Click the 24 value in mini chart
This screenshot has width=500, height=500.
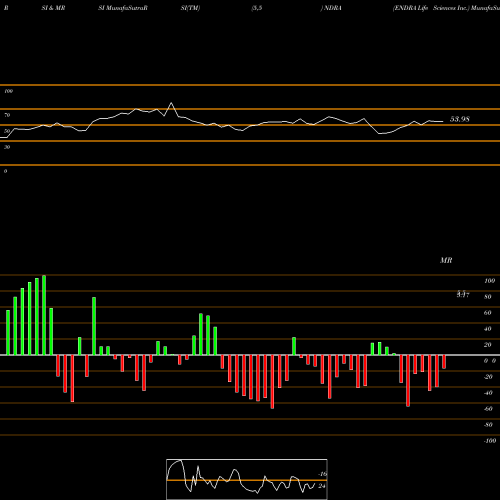point(322,486)
